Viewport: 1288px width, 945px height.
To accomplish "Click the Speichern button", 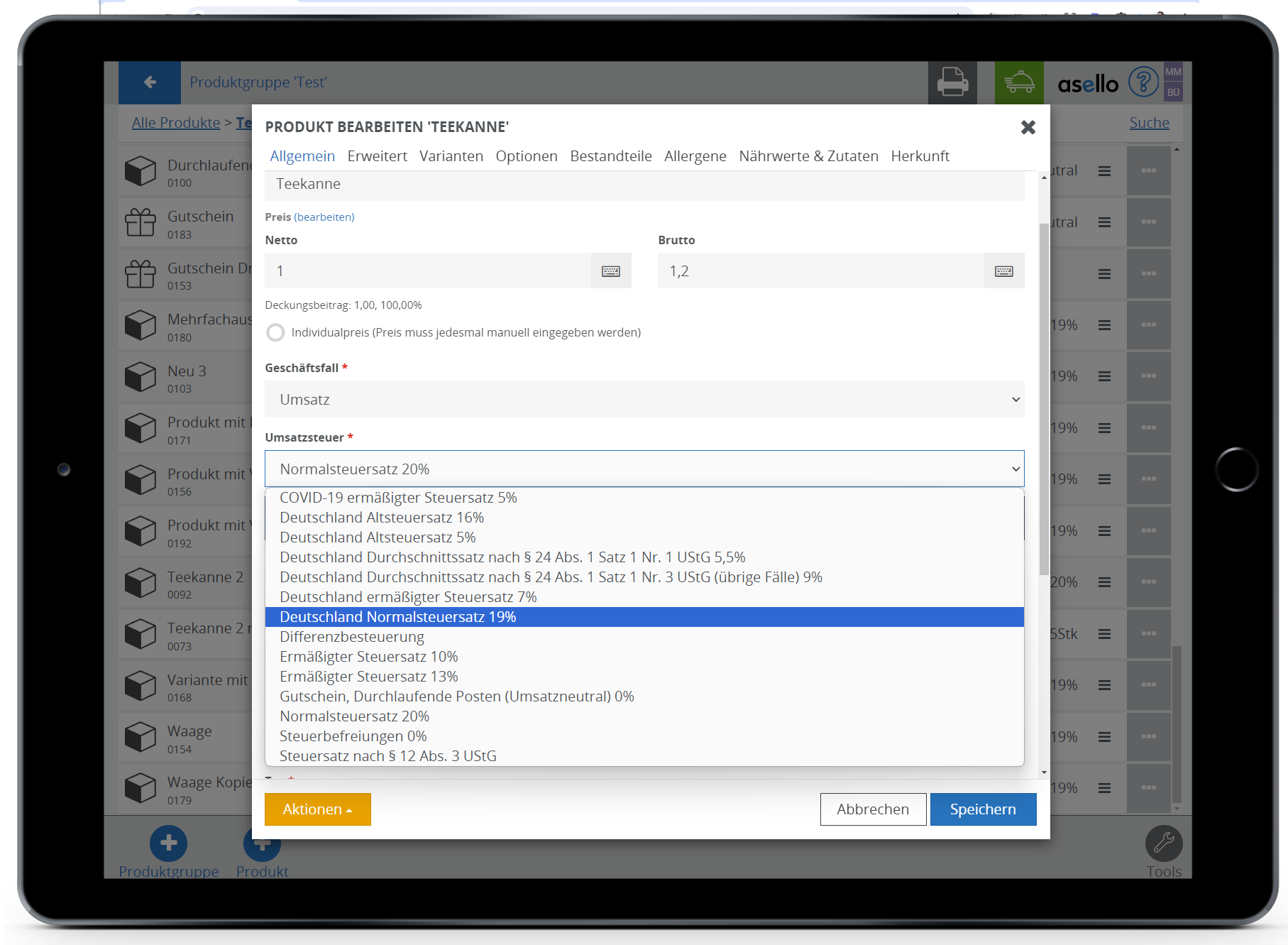I will [x=982, y=809].
